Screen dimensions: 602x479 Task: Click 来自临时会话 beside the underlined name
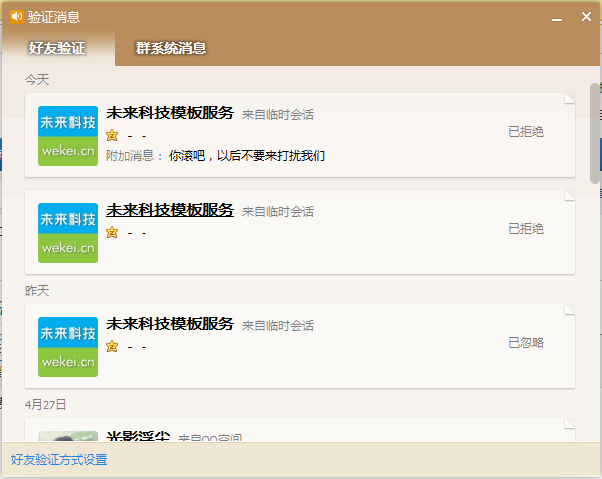pos(278,211)
